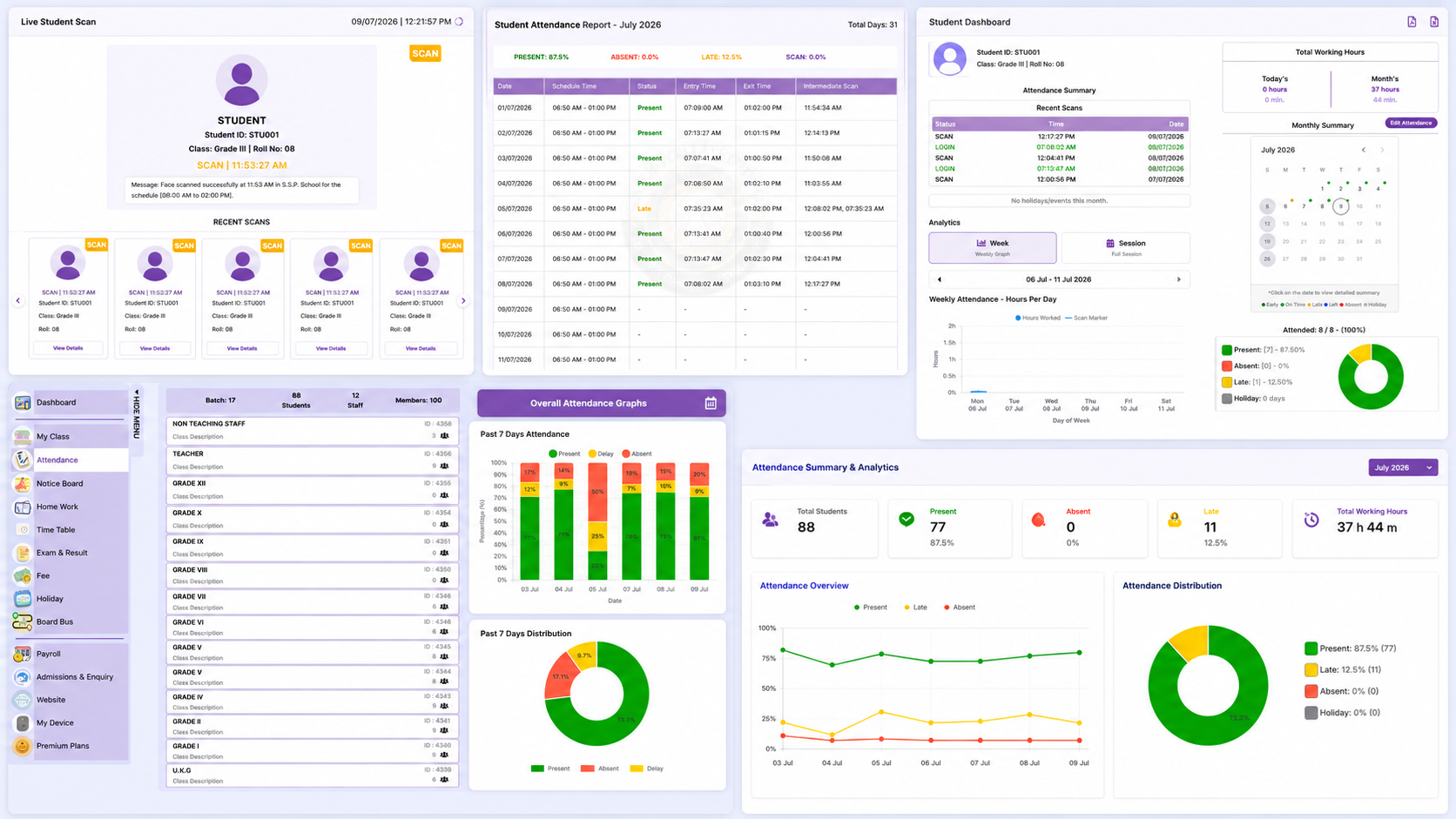Toggle Present series in Attendance Overview legend
The image size is (1456, 819).
coord(871,607)
